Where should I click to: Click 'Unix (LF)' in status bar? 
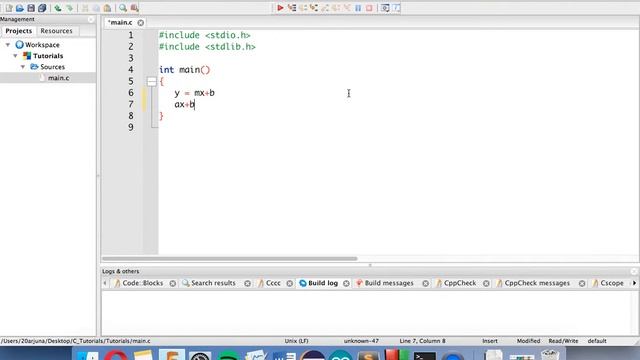296,341
